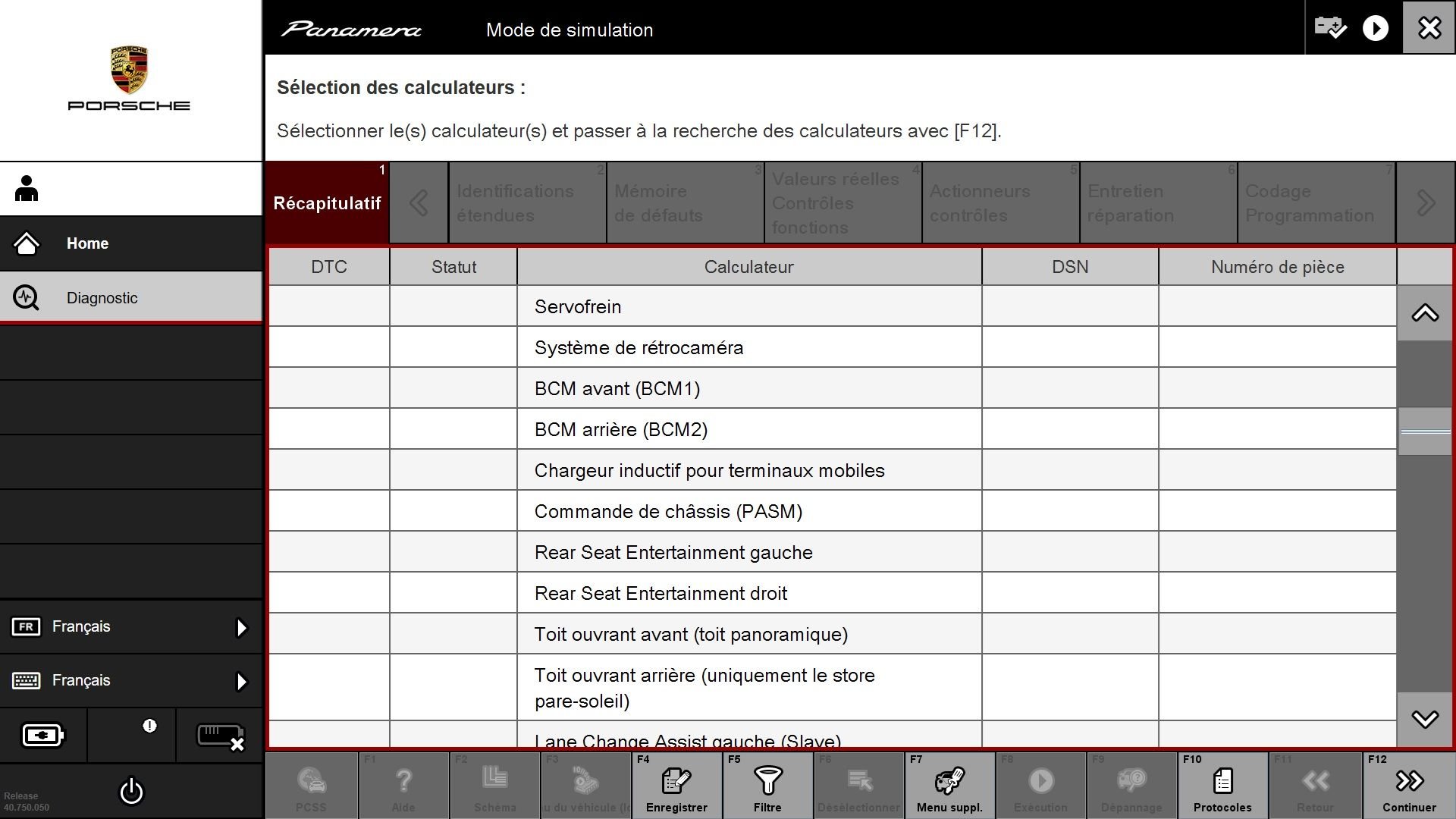Viewport: 1456px width, 819px height.
Task: Click the battery check icon in header
Action: pos(1330,28)
